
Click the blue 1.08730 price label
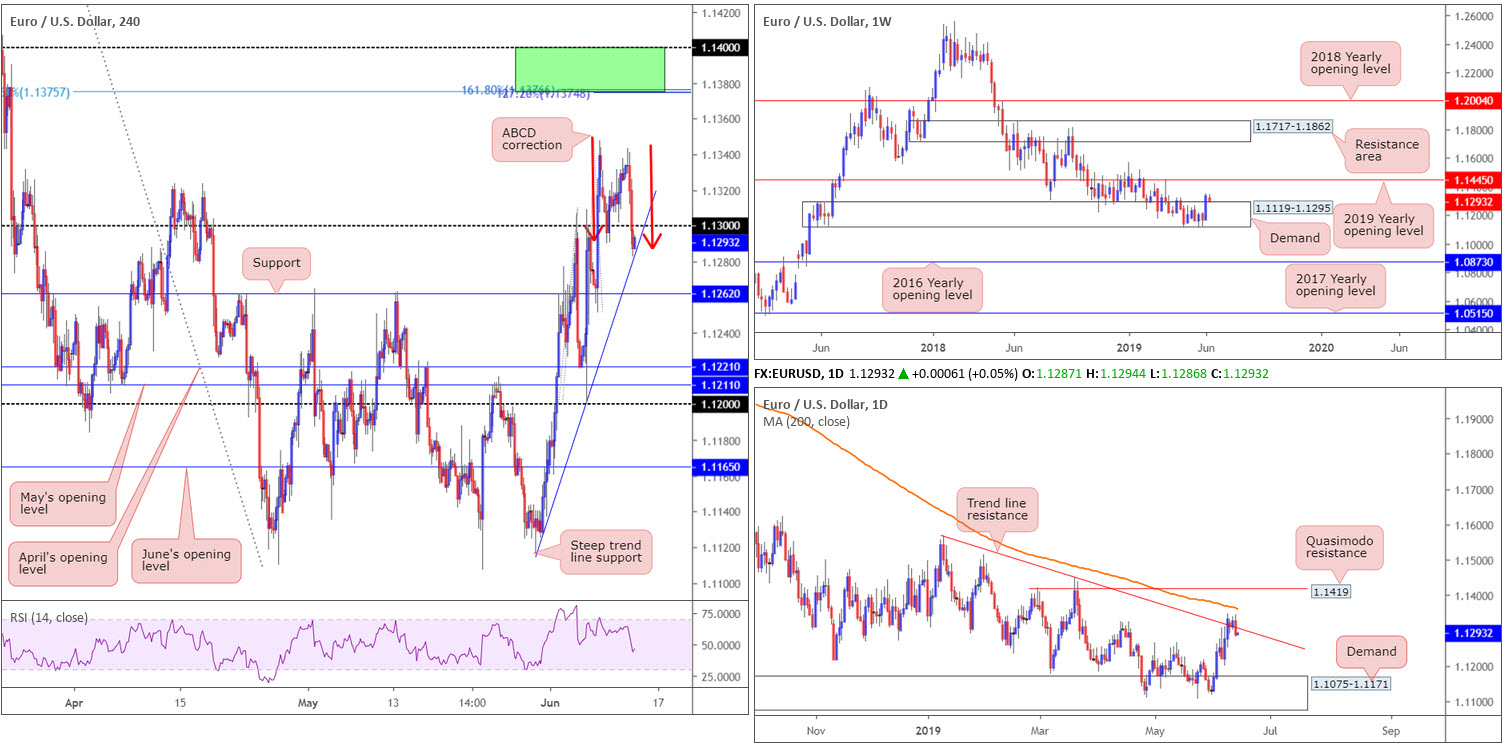[x=1474, y=262]
